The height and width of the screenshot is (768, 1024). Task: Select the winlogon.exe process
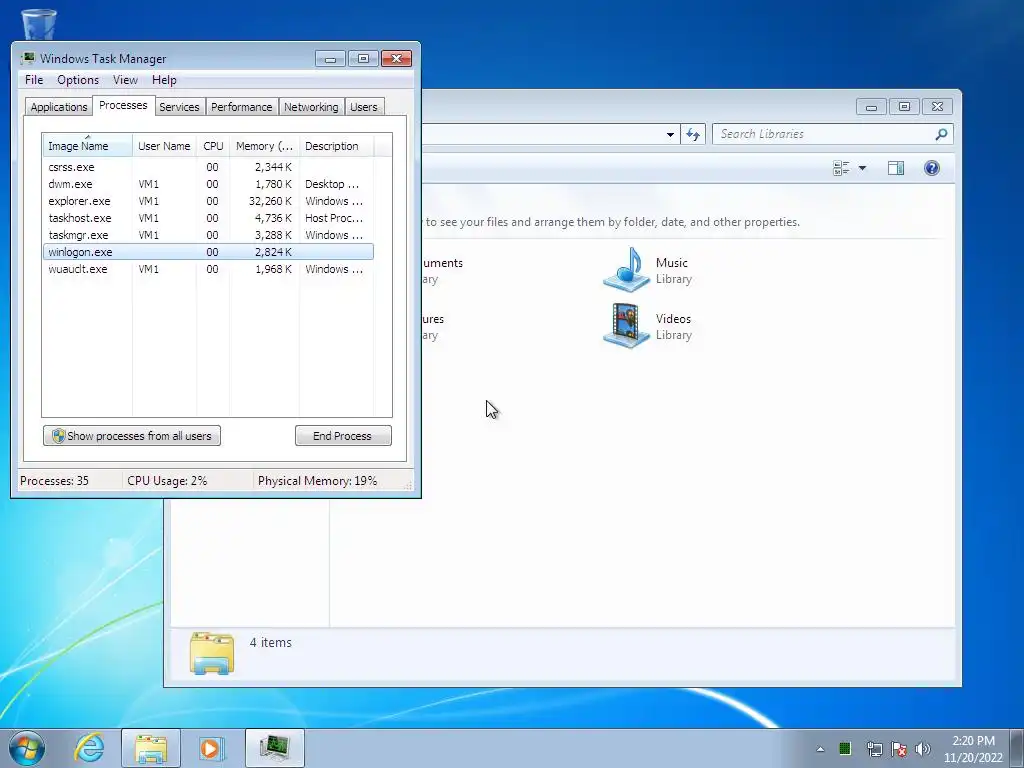click(x=208, y=252)
